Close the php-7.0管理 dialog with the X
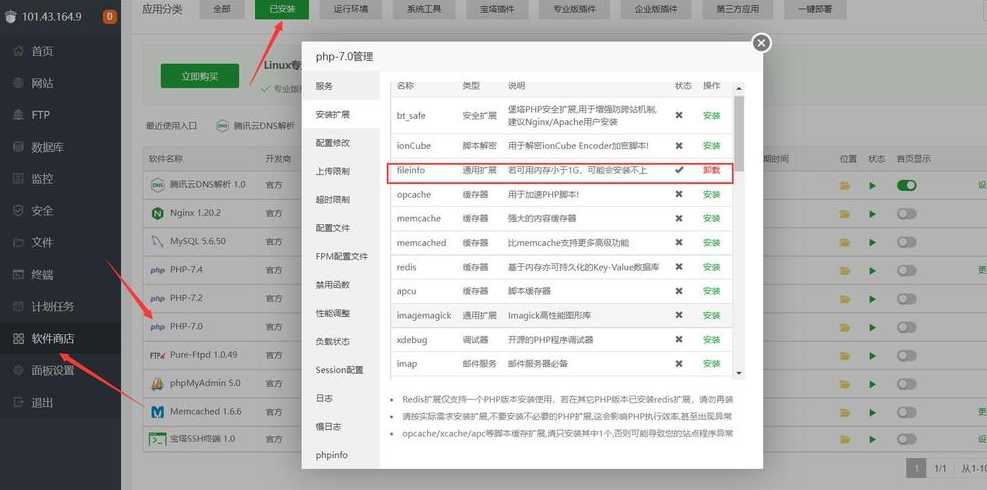Viewport: 987px width, 490px height. 761,43
